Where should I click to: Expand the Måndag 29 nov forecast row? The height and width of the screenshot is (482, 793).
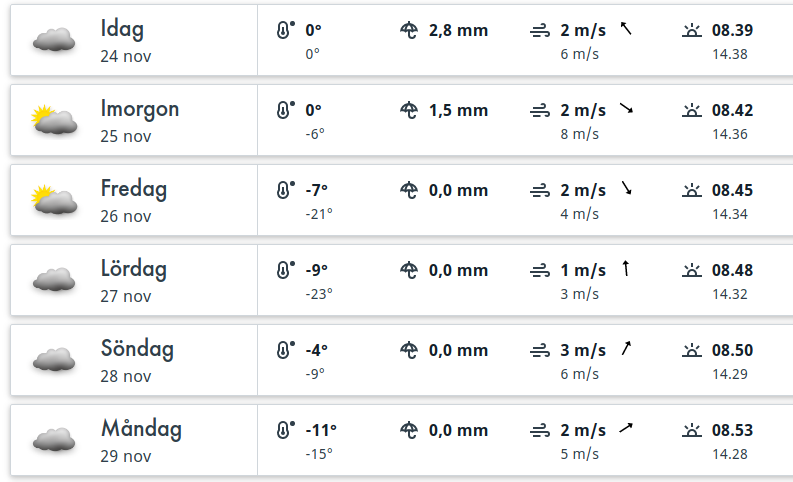pyautogui.click(x=141, y=441)
